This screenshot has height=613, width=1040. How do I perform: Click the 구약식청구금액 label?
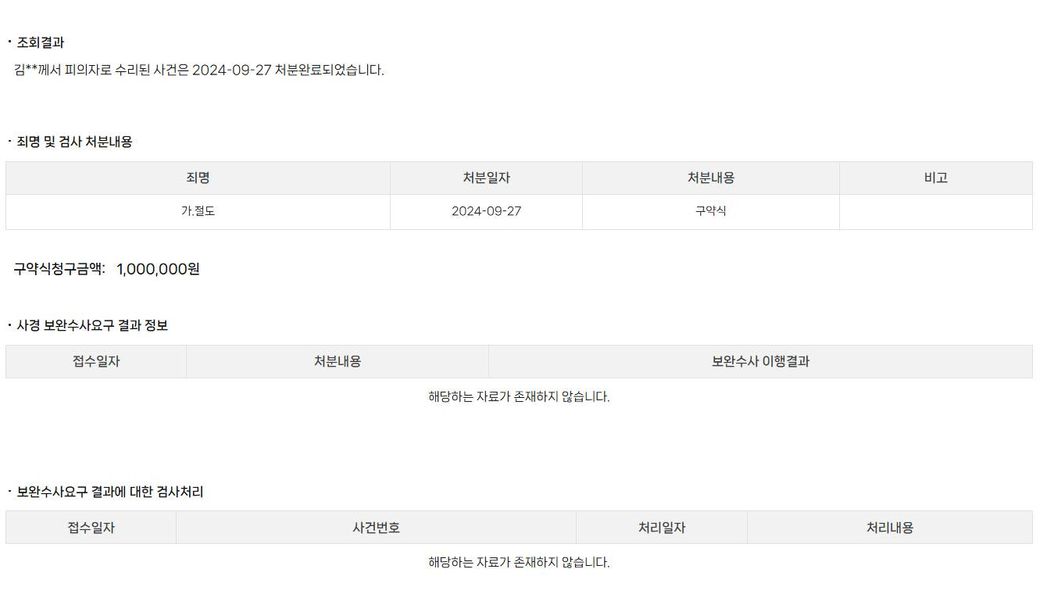click(x=59, y=269)
